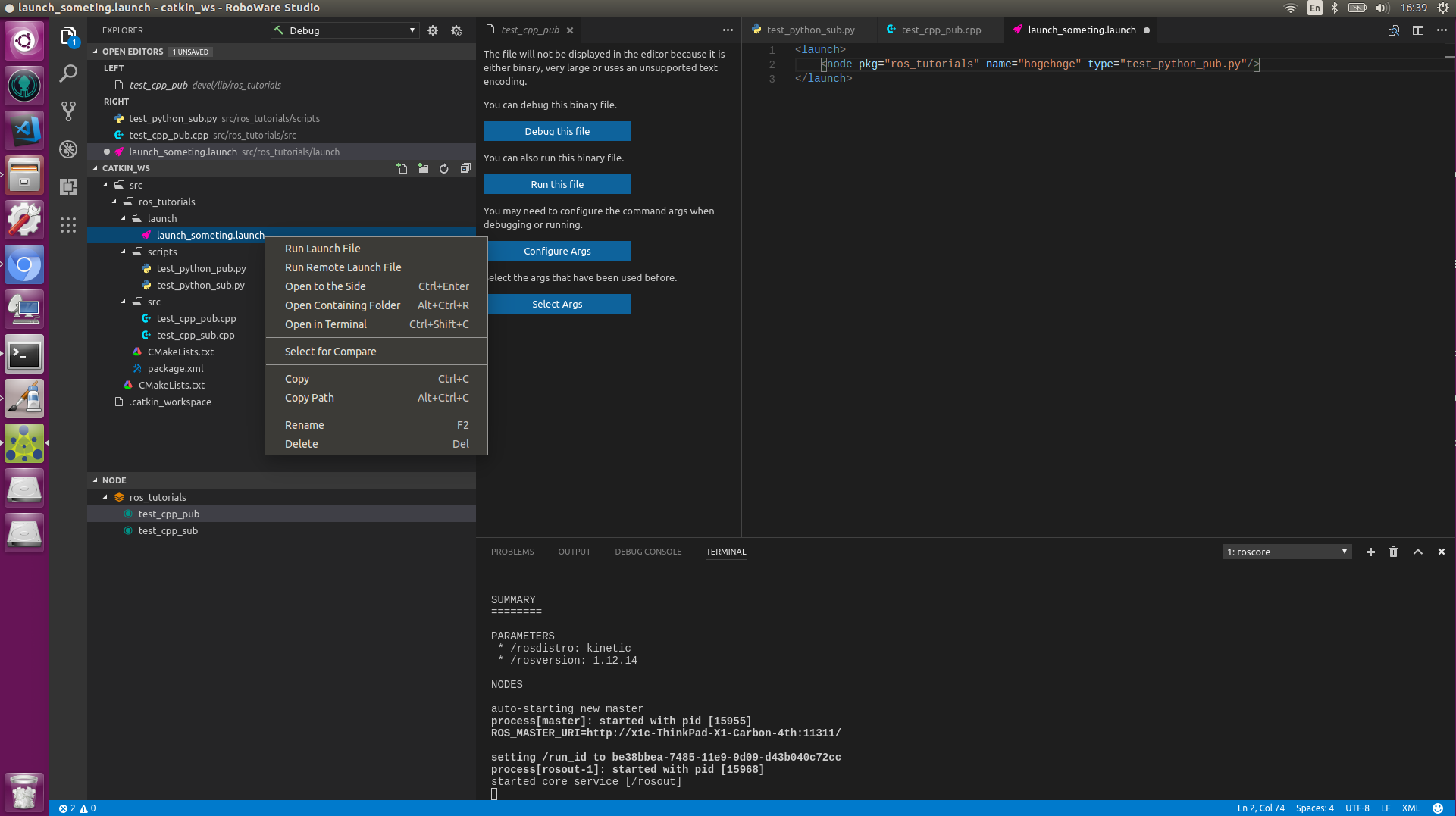Split the editor using the layout icon
Screen dimensions: 1456x816
click(x=1417, y=30)
